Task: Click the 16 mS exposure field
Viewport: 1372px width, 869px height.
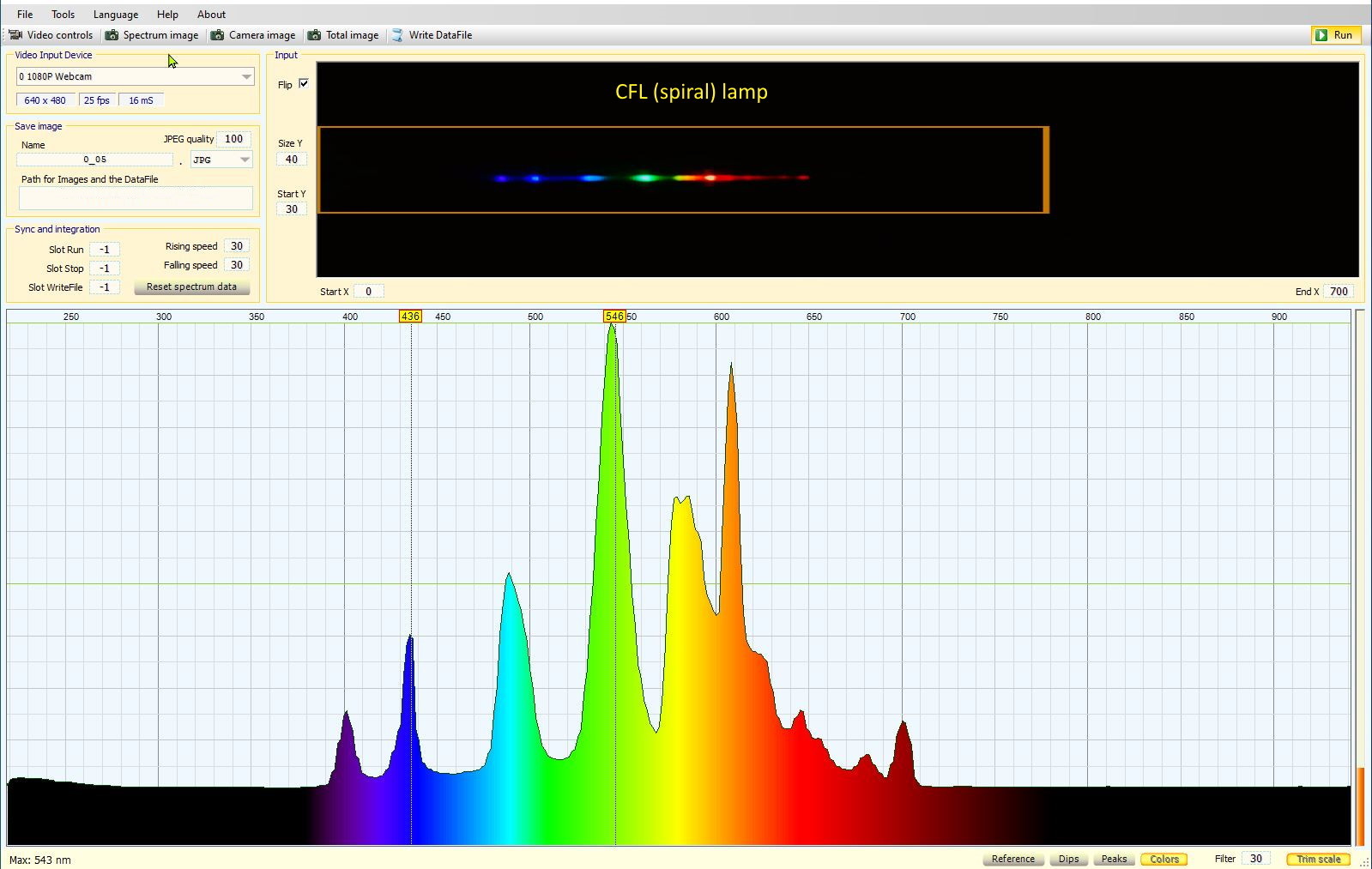Action: tap(141, 100)
